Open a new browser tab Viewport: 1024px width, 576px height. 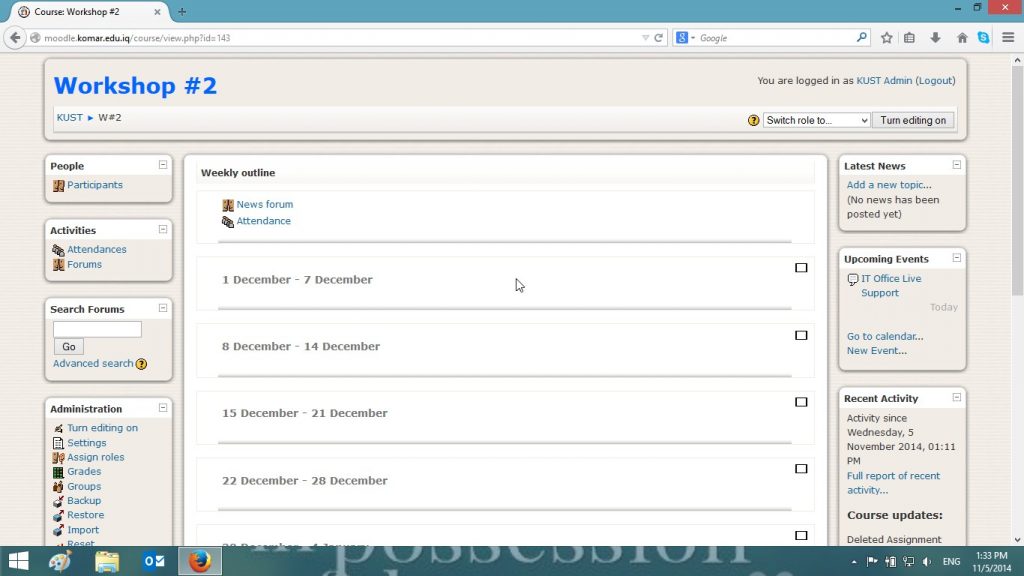coord(182,12)
